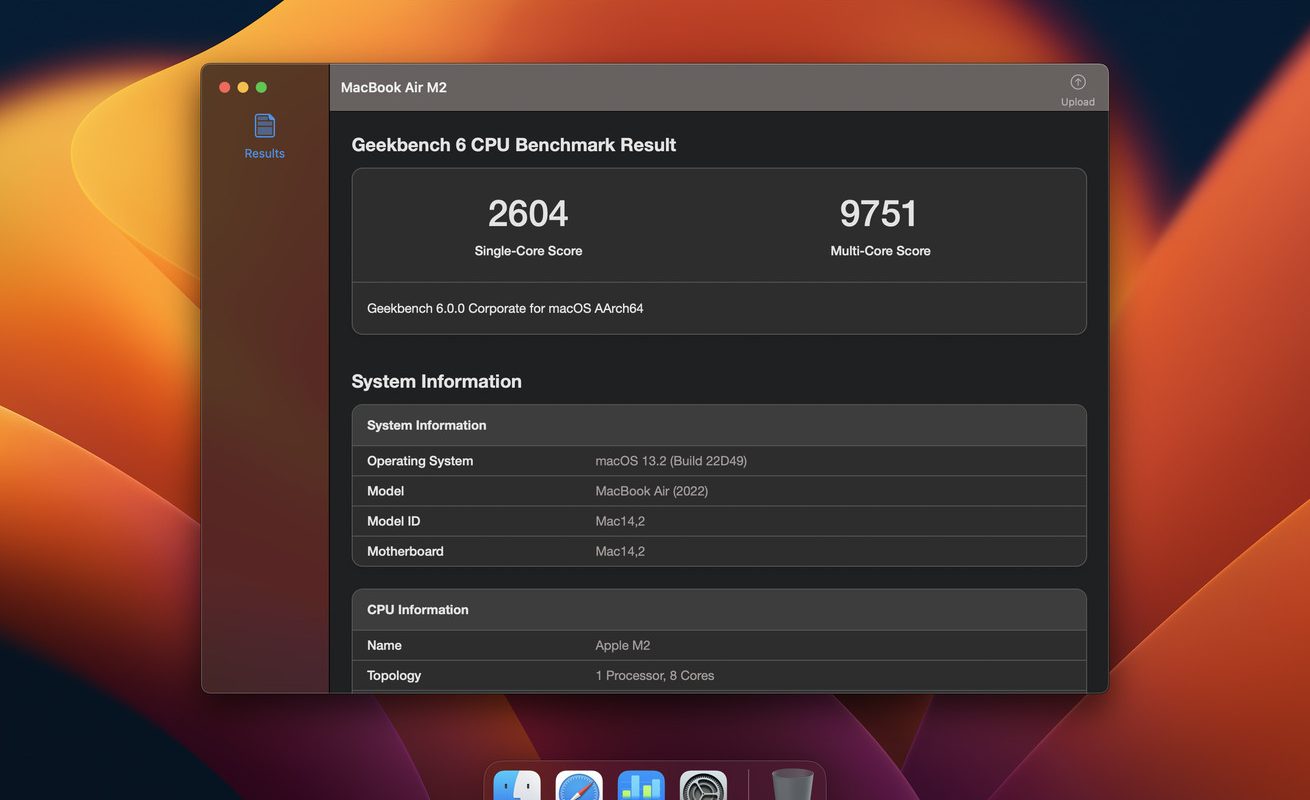Click the single-core score 2604
This screenshot has width=1310, height=800.
528,214
